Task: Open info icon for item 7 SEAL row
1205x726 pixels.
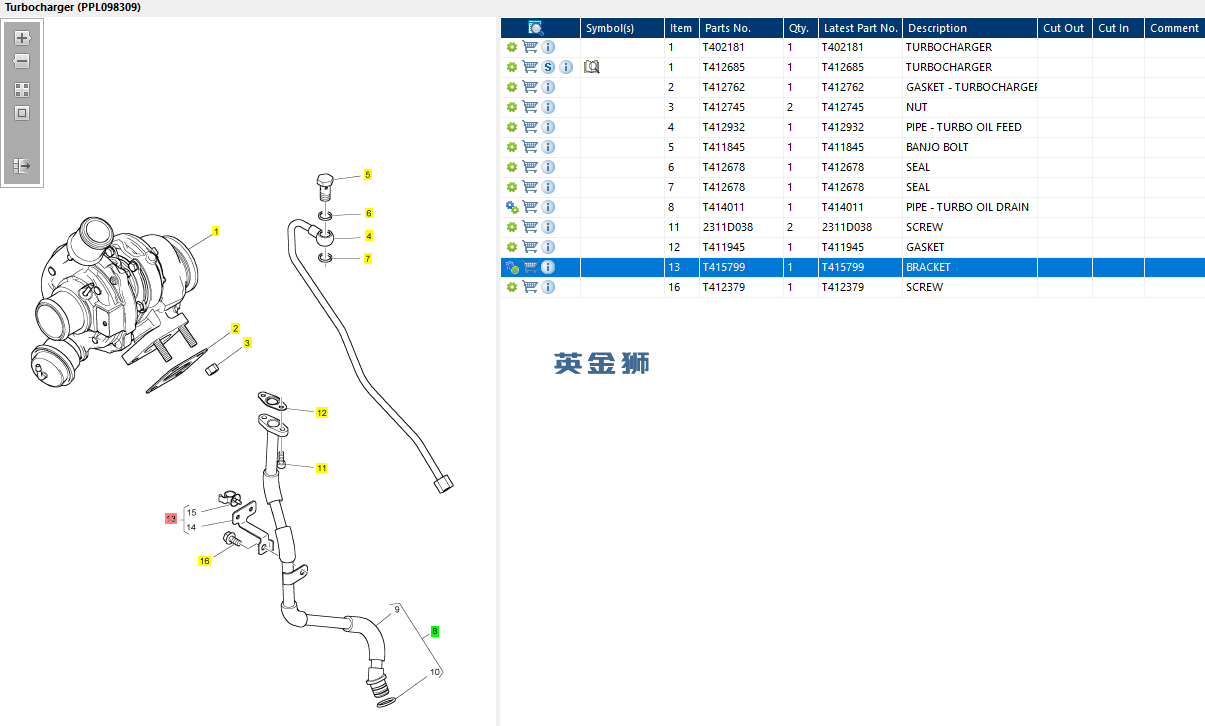Action: click(x=548, y=187)
